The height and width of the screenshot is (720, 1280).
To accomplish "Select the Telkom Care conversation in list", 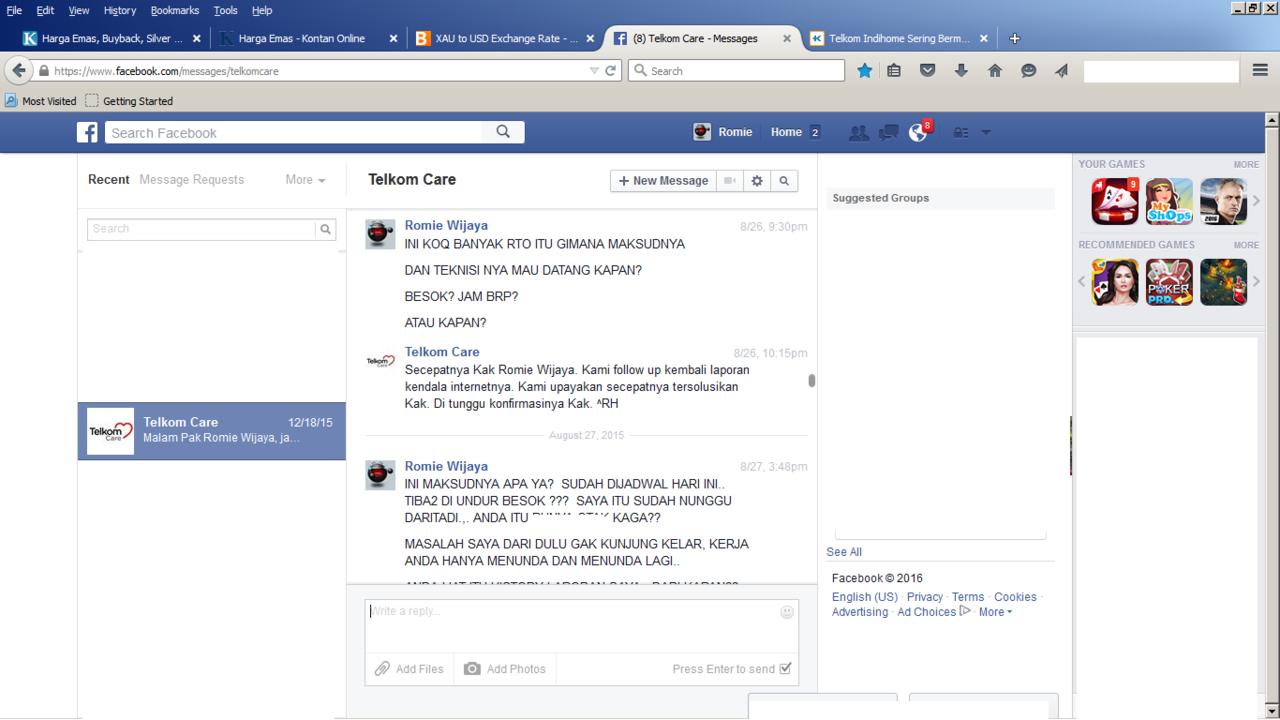I will point(212,431).
